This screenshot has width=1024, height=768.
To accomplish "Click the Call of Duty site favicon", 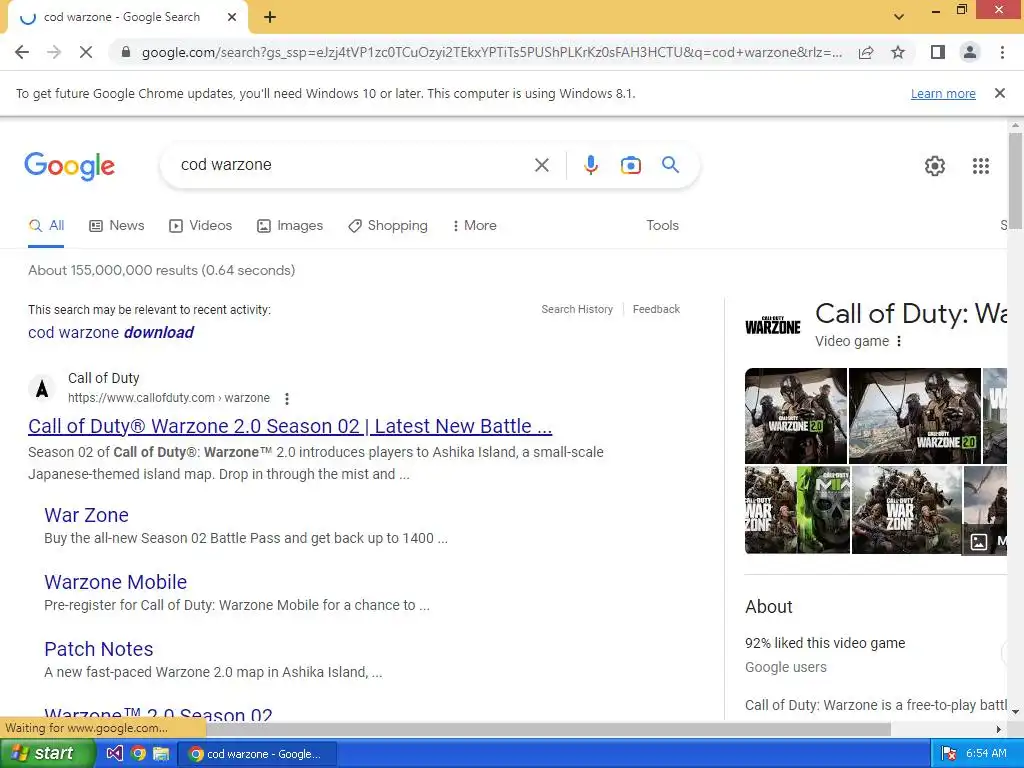I will 42,389.
